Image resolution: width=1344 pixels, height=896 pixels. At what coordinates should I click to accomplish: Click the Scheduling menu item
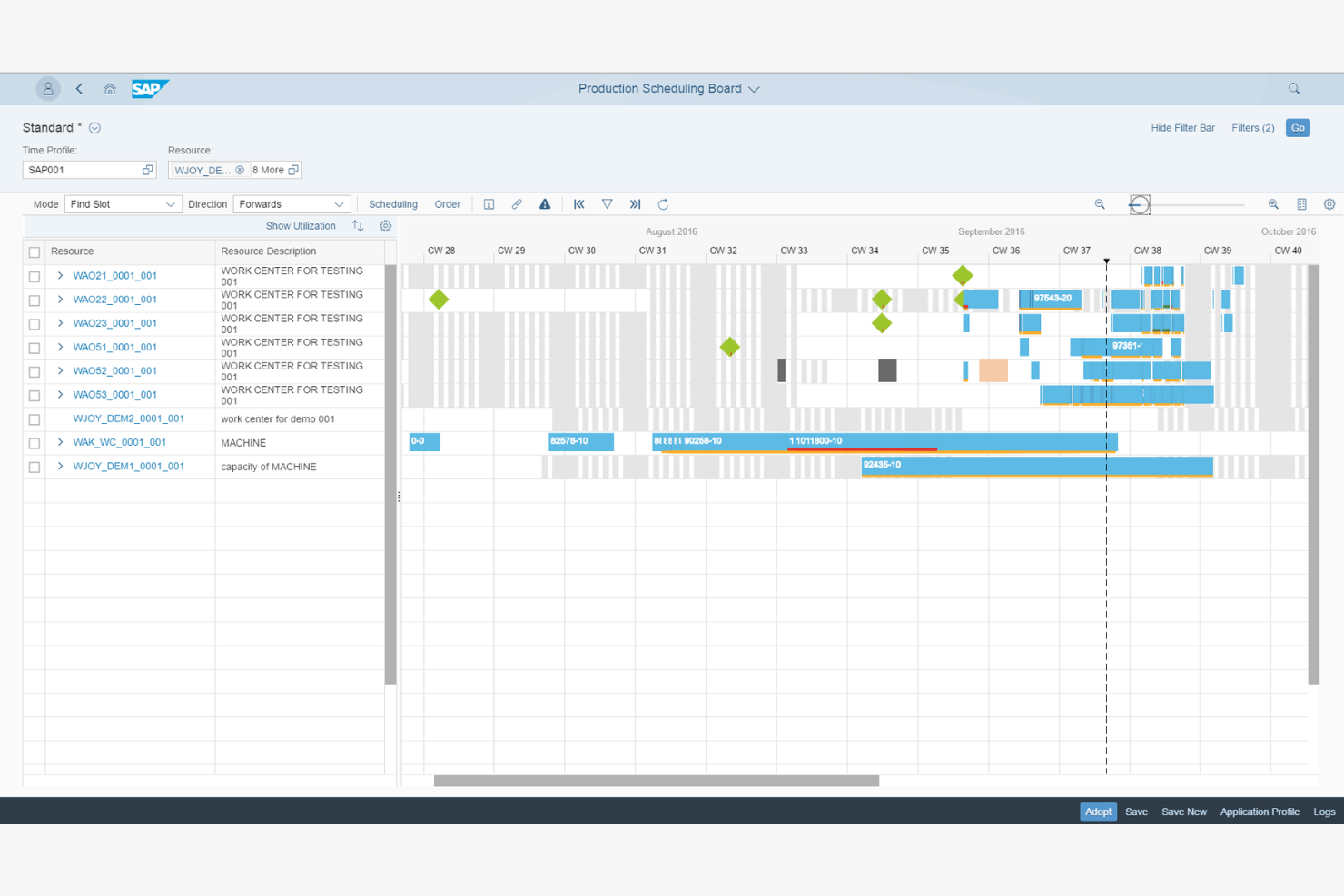tap(392, 203)
